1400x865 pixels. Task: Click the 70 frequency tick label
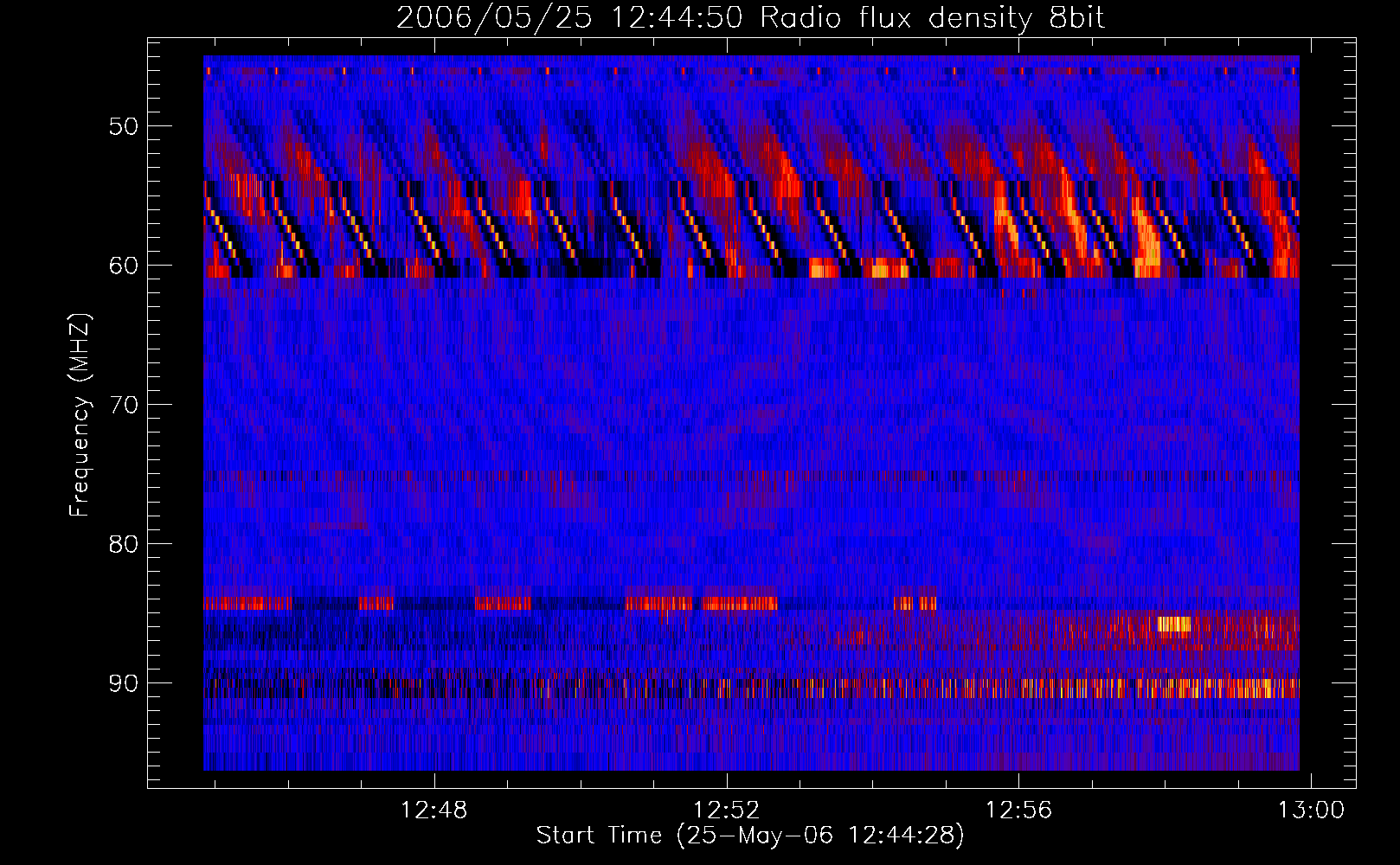pyautogui.click(x=124, y=405)
